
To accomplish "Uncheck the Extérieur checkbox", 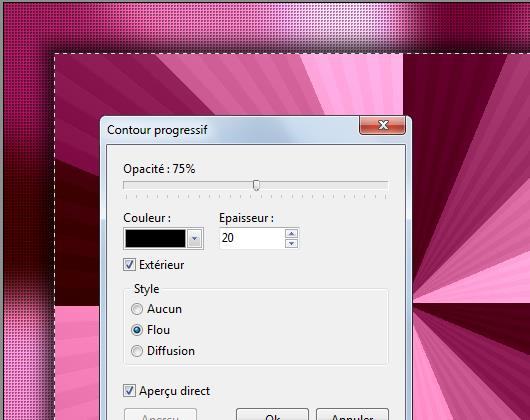I will [x=129, y=265].
